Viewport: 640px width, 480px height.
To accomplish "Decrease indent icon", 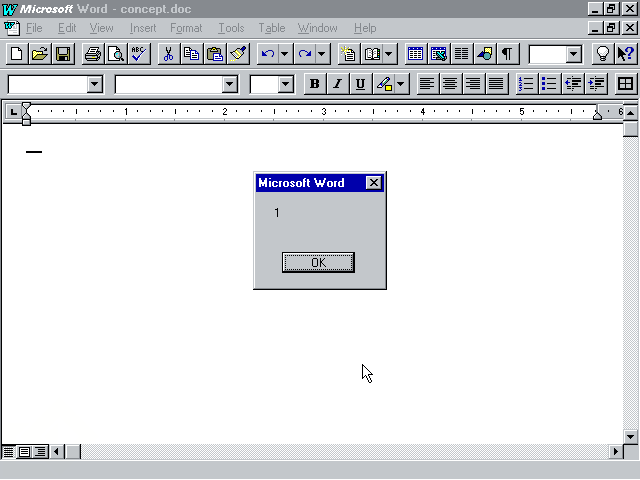I will (x=573, y=84).
